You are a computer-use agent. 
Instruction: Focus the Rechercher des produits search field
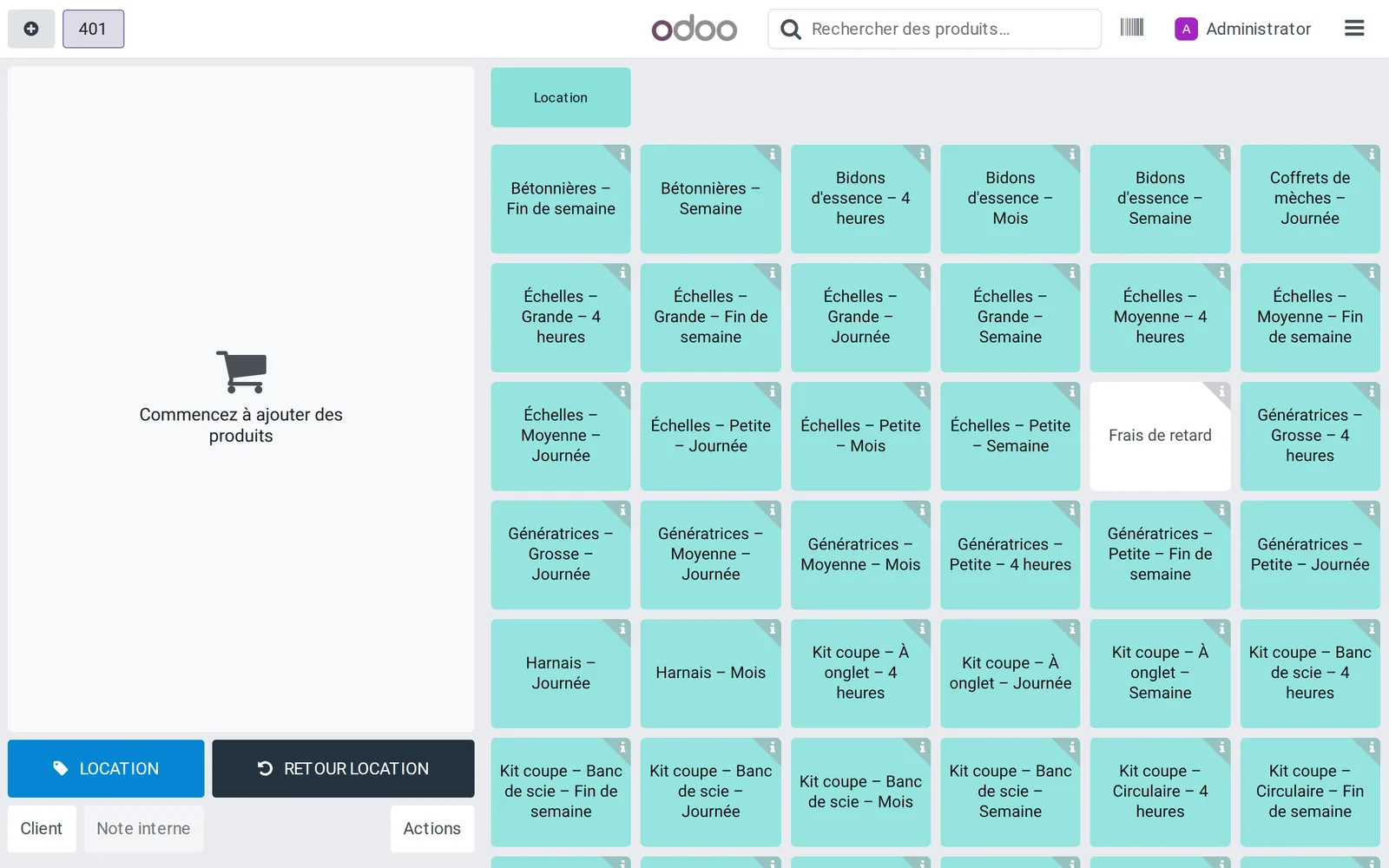[934, 29]
